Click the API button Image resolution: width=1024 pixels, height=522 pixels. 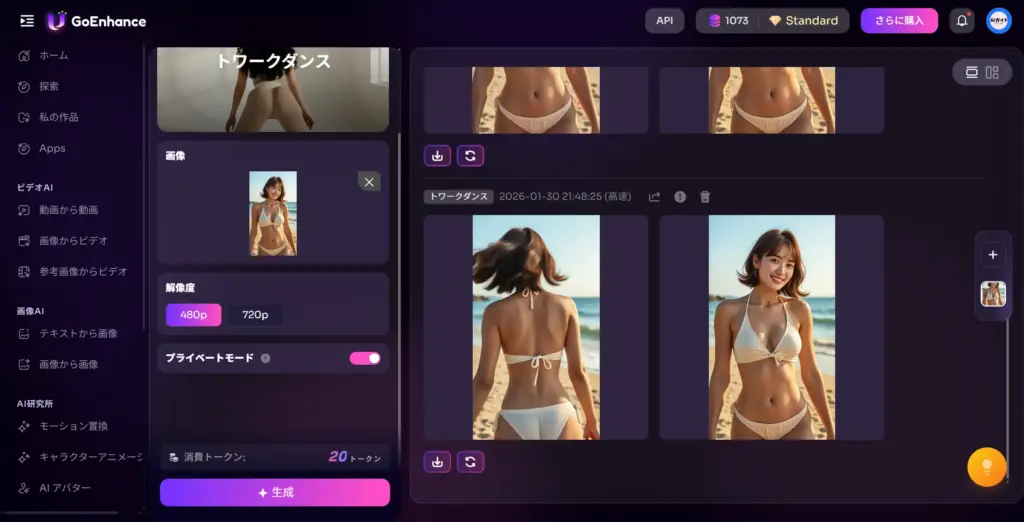pos(665,21)
